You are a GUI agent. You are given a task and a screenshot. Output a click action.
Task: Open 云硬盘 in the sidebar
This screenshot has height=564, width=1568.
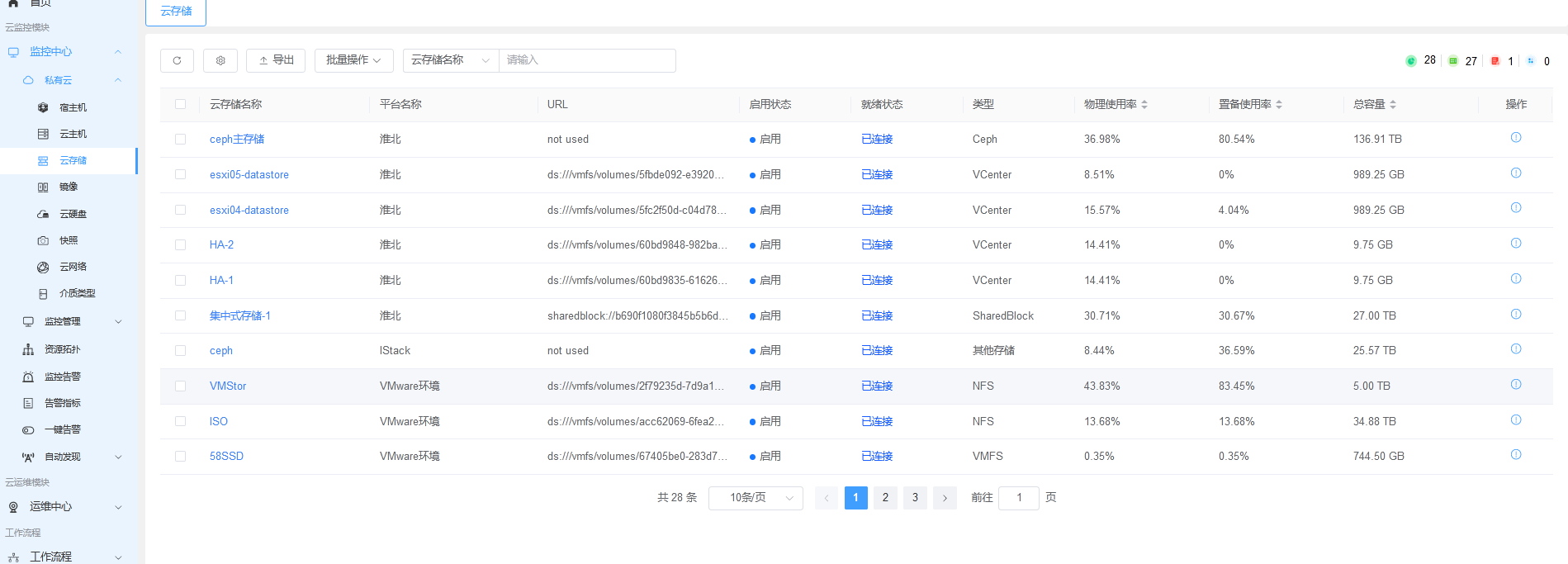[73, 214]
